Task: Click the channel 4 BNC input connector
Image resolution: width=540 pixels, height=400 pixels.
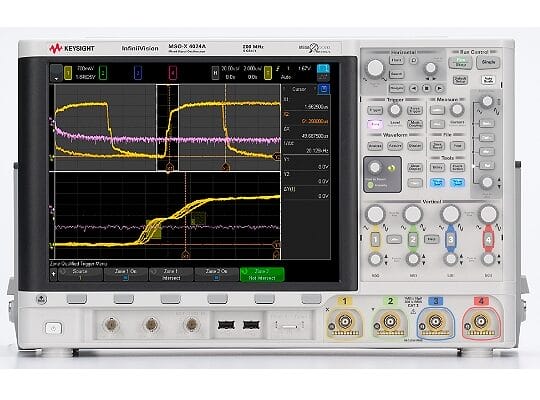Action: point(480,322)
